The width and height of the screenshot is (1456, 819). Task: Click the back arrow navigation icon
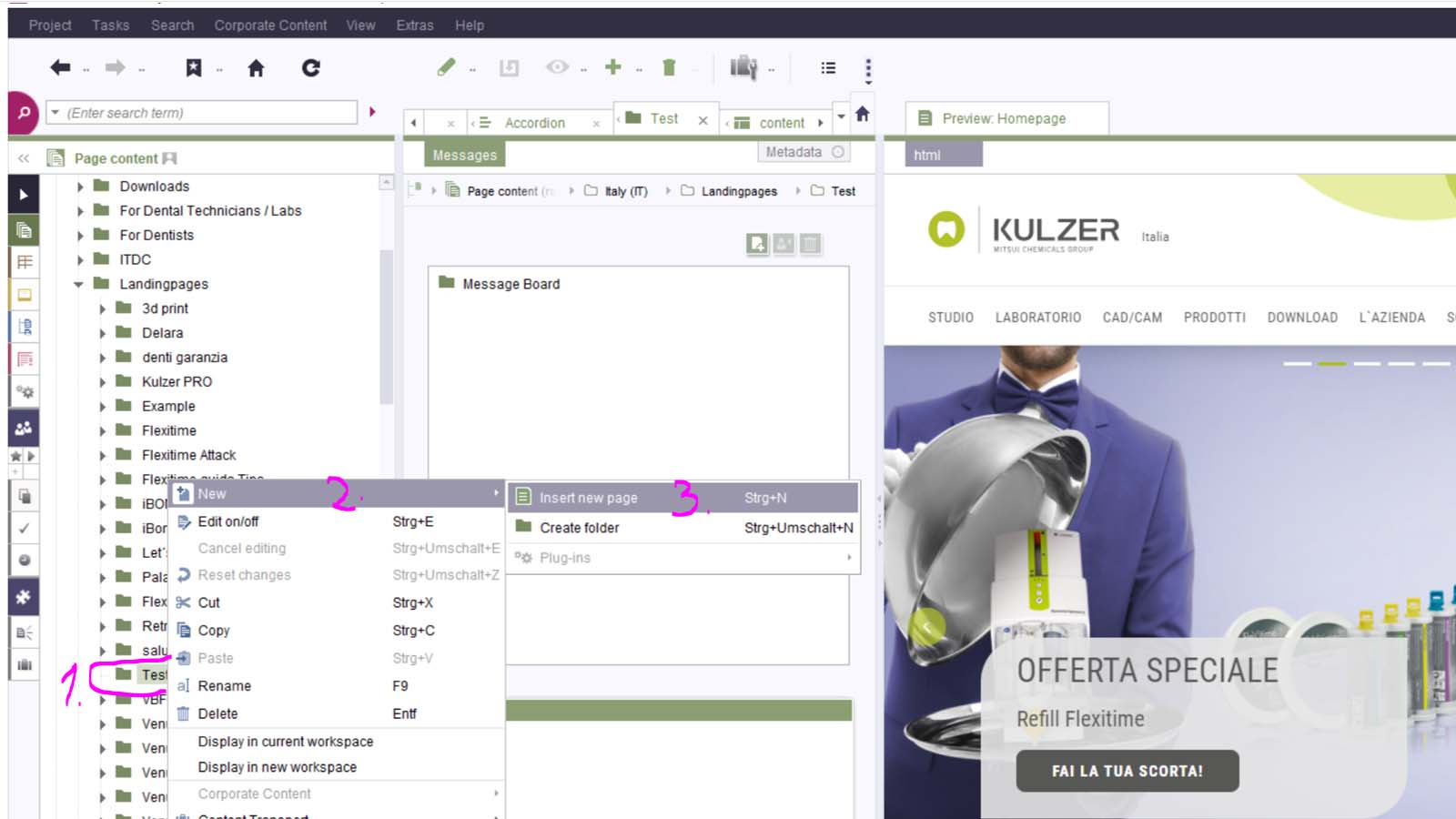click(60, 67)
